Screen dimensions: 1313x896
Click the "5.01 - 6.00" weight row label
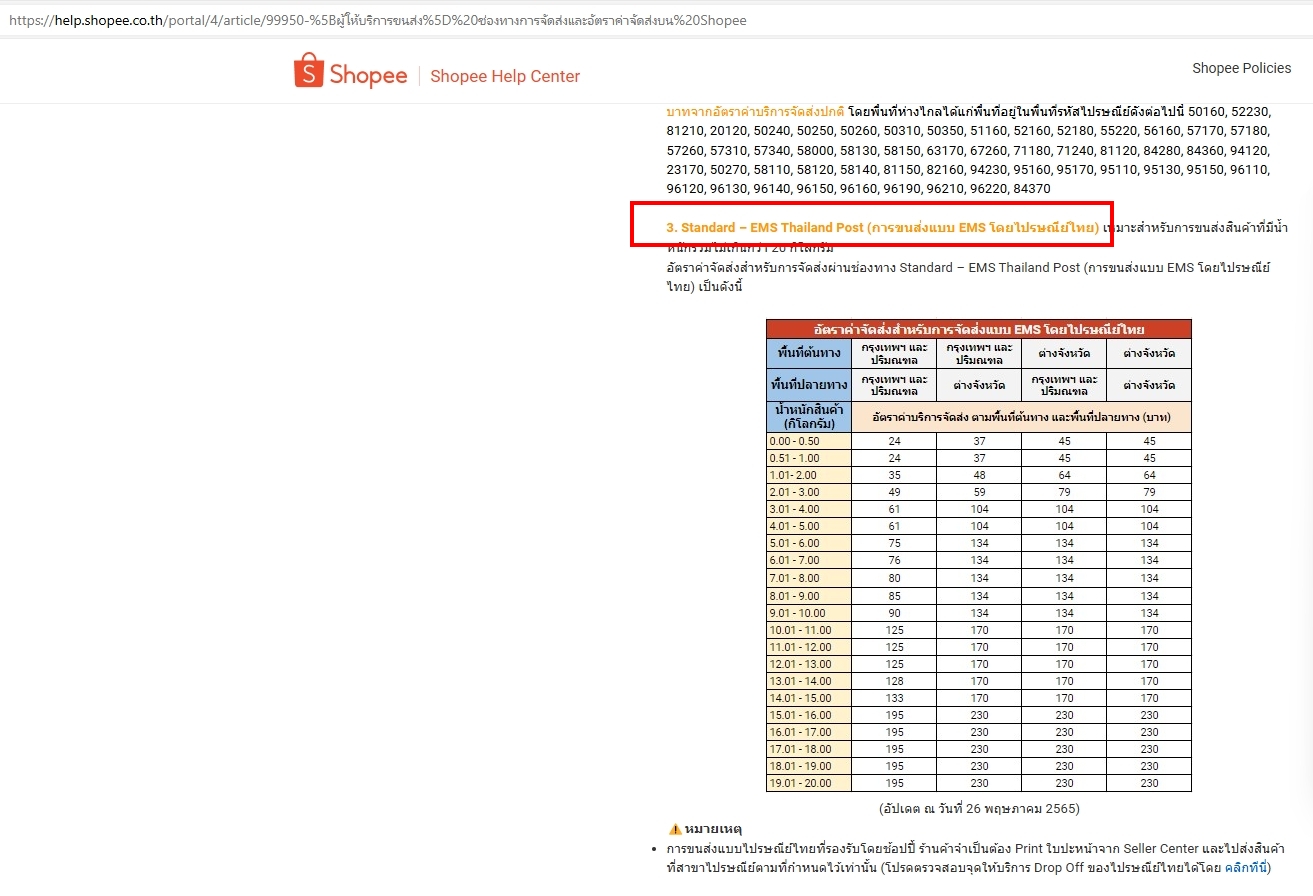coord(809,544)
